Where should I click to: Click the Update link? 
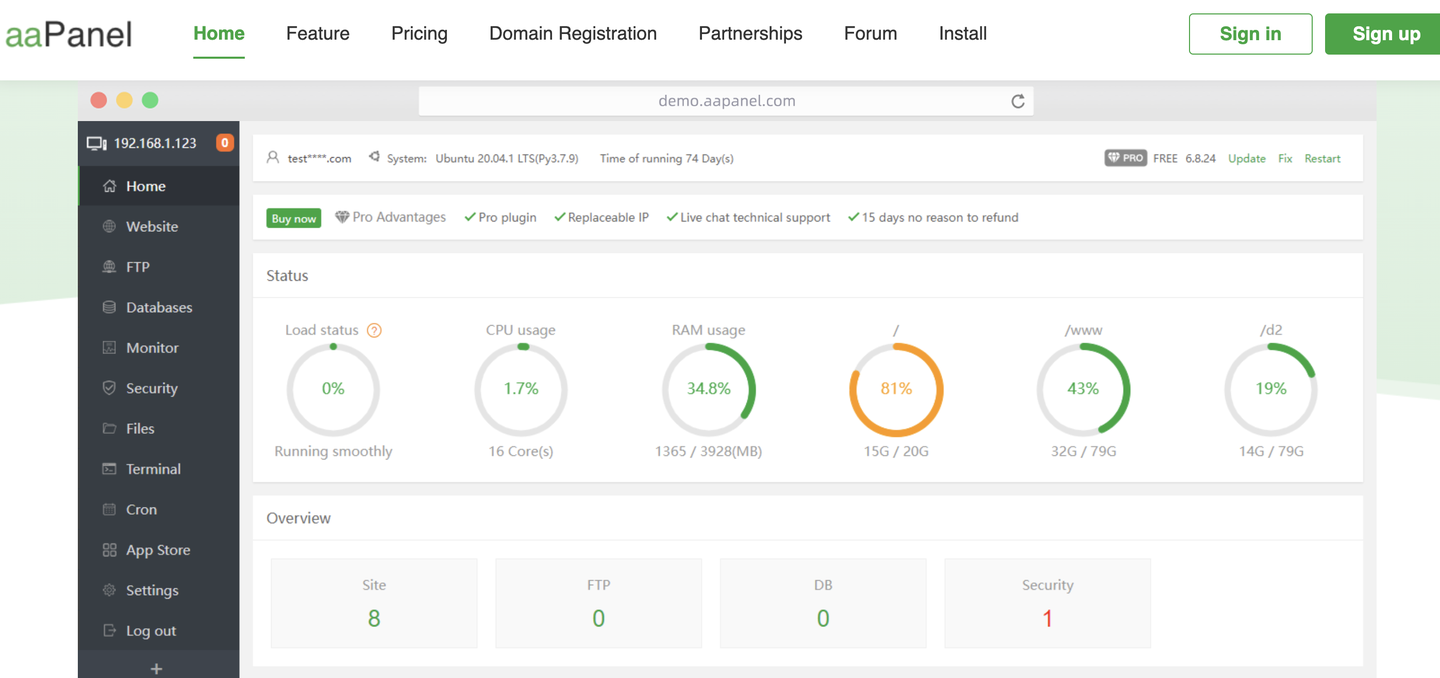(1246, 159)
